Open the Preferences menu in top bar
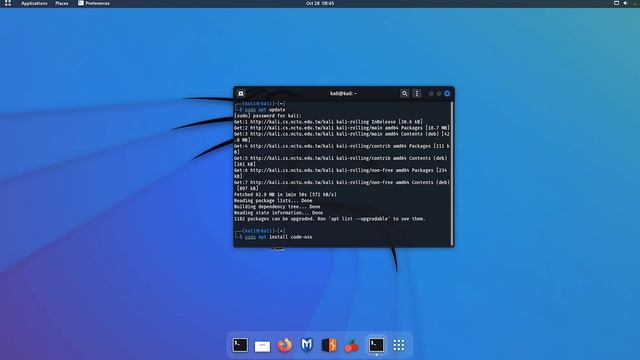 click(x=94, y=3)
